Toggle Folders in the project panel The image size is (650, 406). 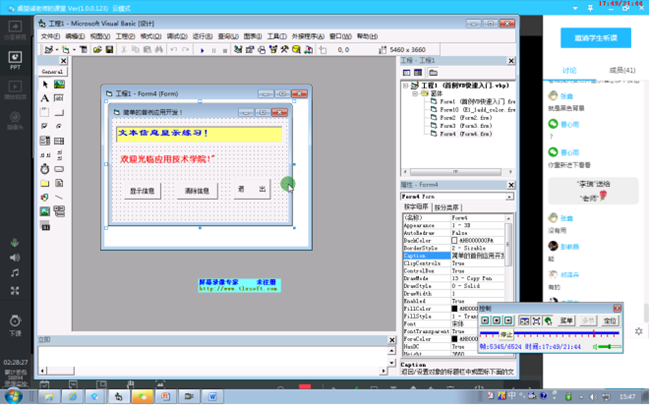click(433, 73)
